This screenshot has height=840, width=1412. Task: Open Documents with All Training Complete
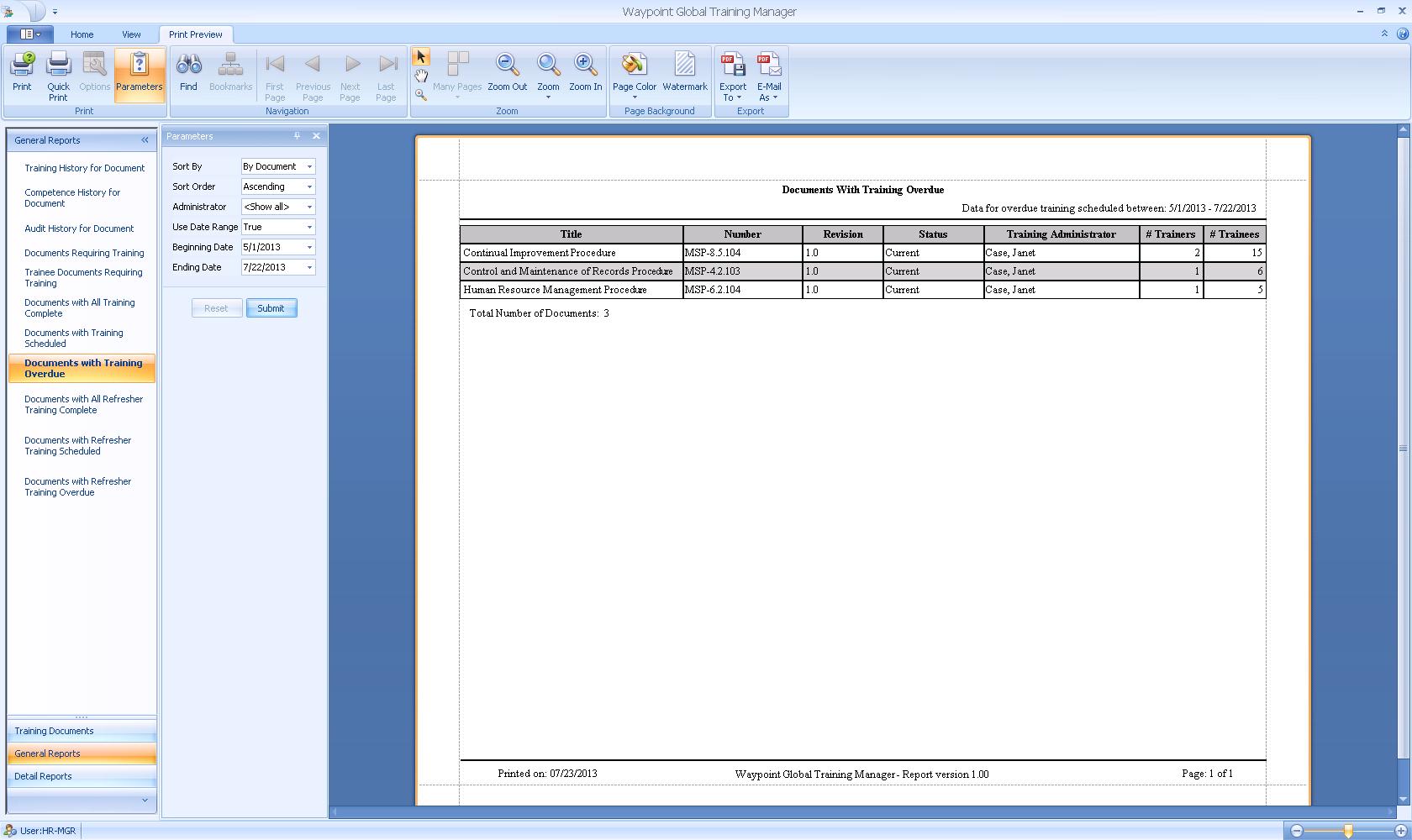[x=79, y=308]
